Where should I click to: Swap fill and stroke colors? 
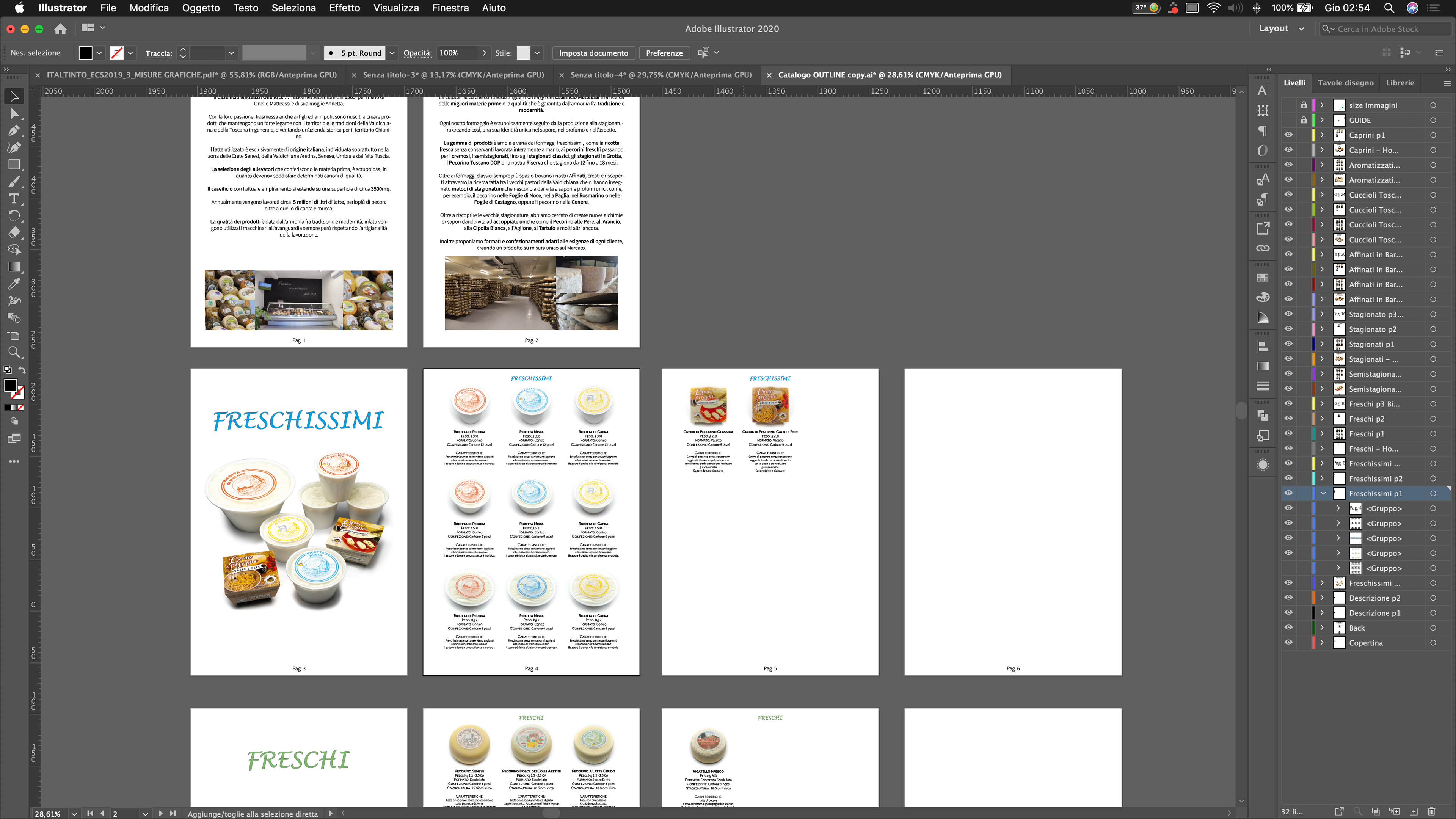[22, 370]
